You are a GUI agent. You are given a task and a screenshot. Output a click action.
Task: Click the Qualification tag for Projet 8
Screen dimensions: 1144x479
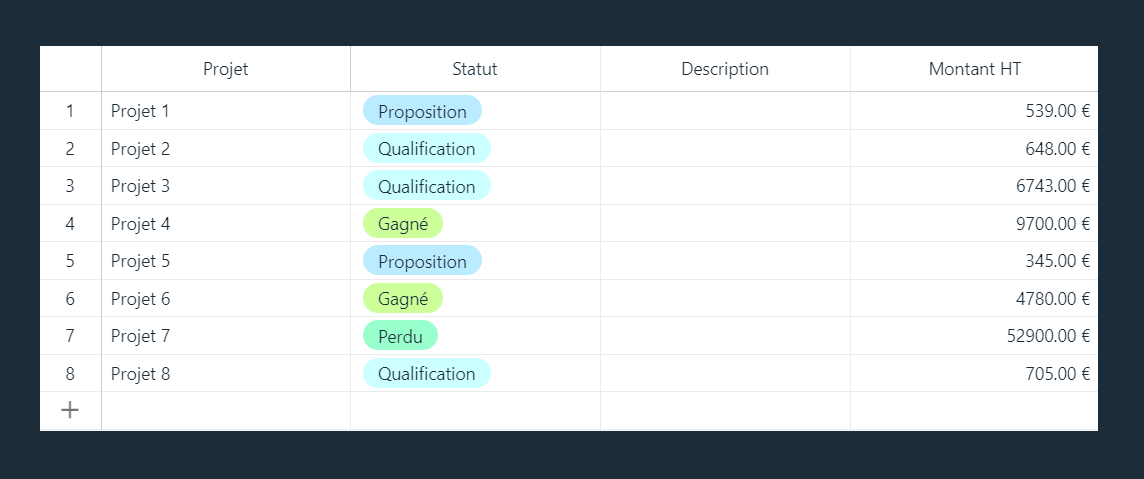coord(427,373)
